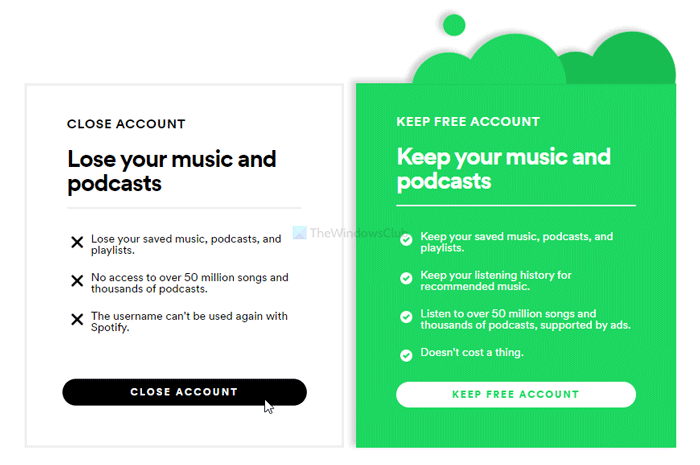Click 'The username can't be used again' text
The height and width of the screenshot is (465, 700).
[189, 321]
